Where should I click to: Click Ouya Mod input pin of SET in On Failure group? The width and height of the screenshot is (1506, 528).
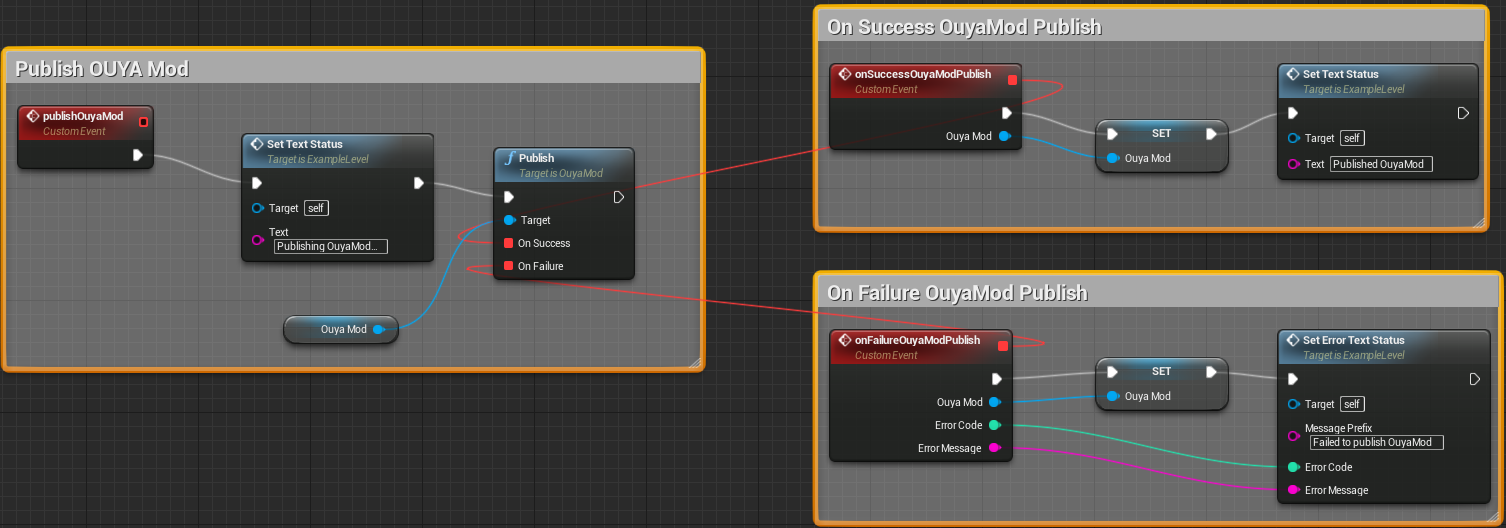1112,396
